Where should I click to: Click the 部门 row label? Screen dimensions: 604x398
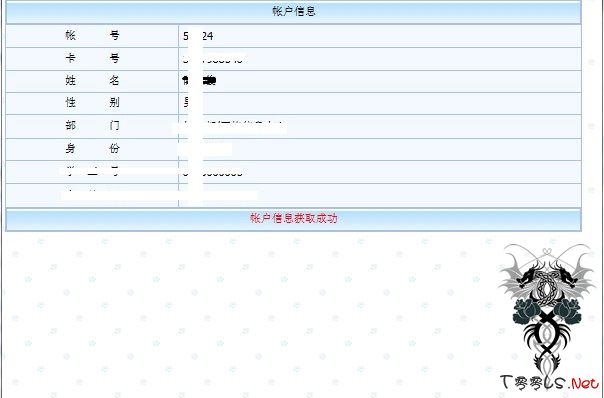92,125
